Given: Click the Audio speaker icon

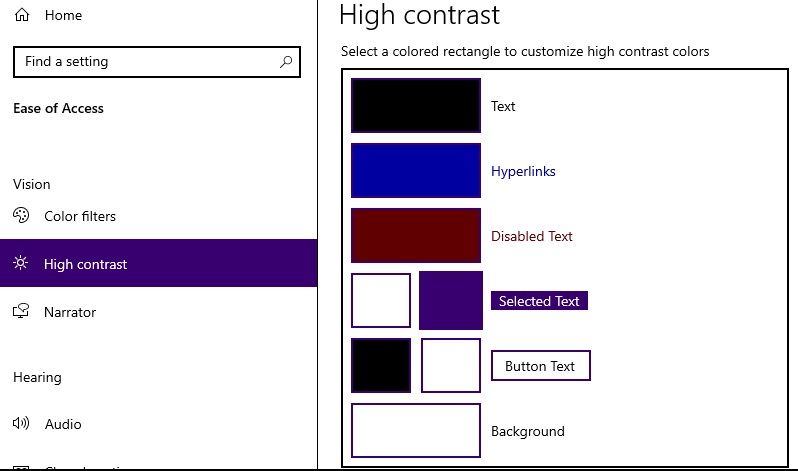Looking at the screenshot, I should [x=21, y=424].
